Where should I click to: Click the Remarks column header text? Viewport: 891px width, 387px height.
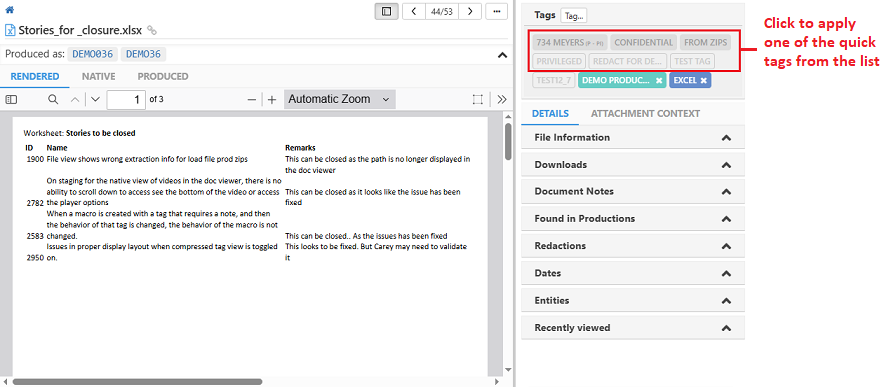click(300, 148)
